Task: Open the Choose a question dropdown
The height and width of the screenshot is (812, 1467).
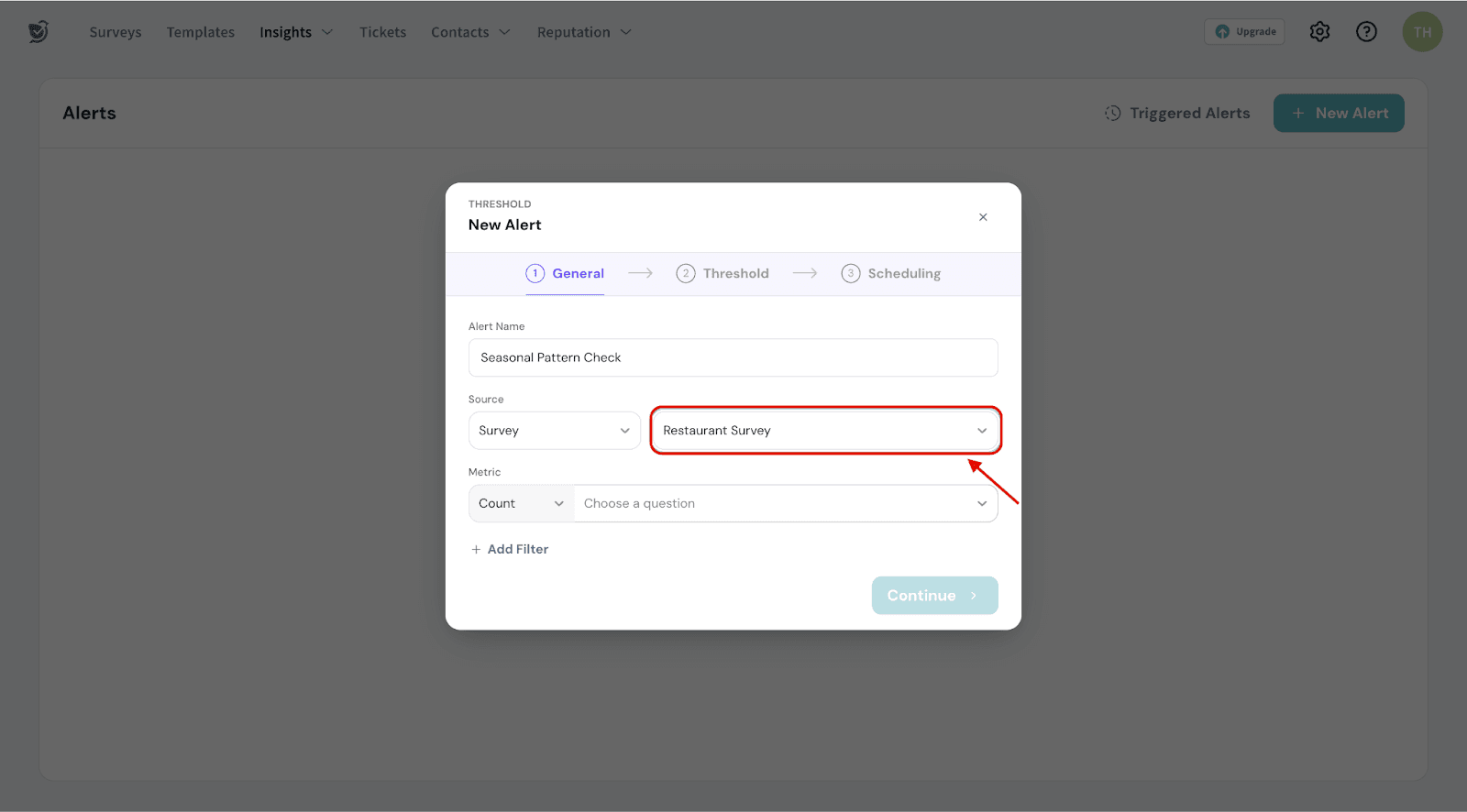Action: [785, 504]
